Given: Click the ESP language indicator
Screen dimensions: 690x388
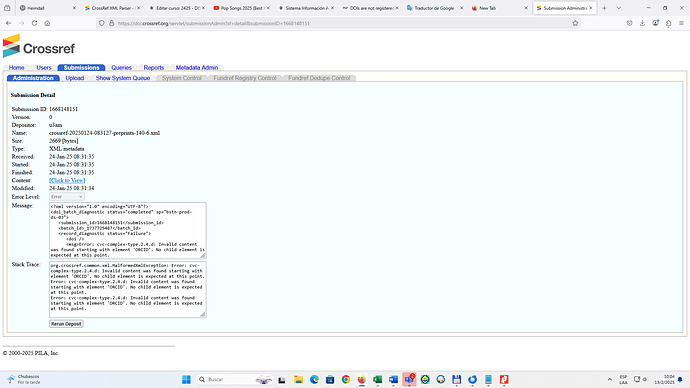Looking at the screenshot, I should pos(623,379).
